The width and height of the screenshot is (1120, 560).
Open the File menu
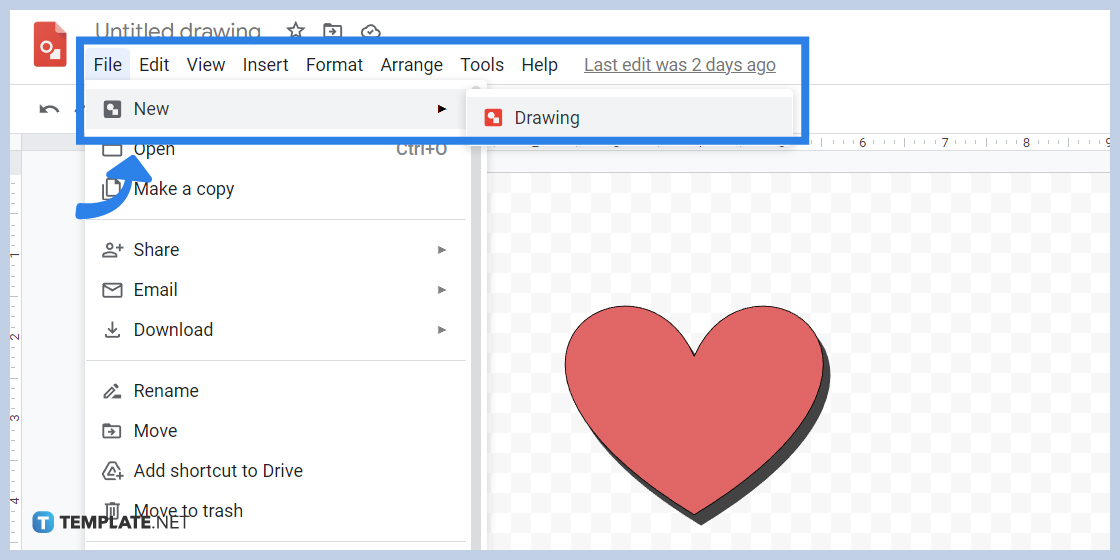pyautogui.click(x=108, y=65)
